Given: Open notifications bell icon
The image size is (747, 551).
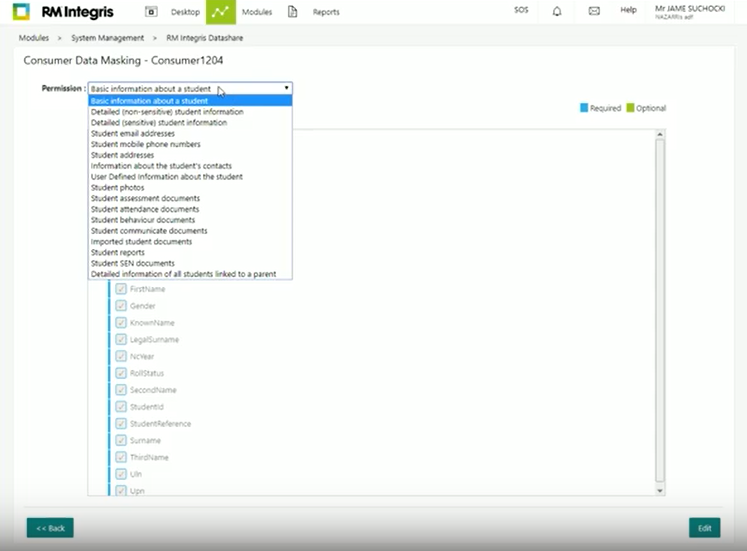Looking at the screenshot, I should 556,11.
